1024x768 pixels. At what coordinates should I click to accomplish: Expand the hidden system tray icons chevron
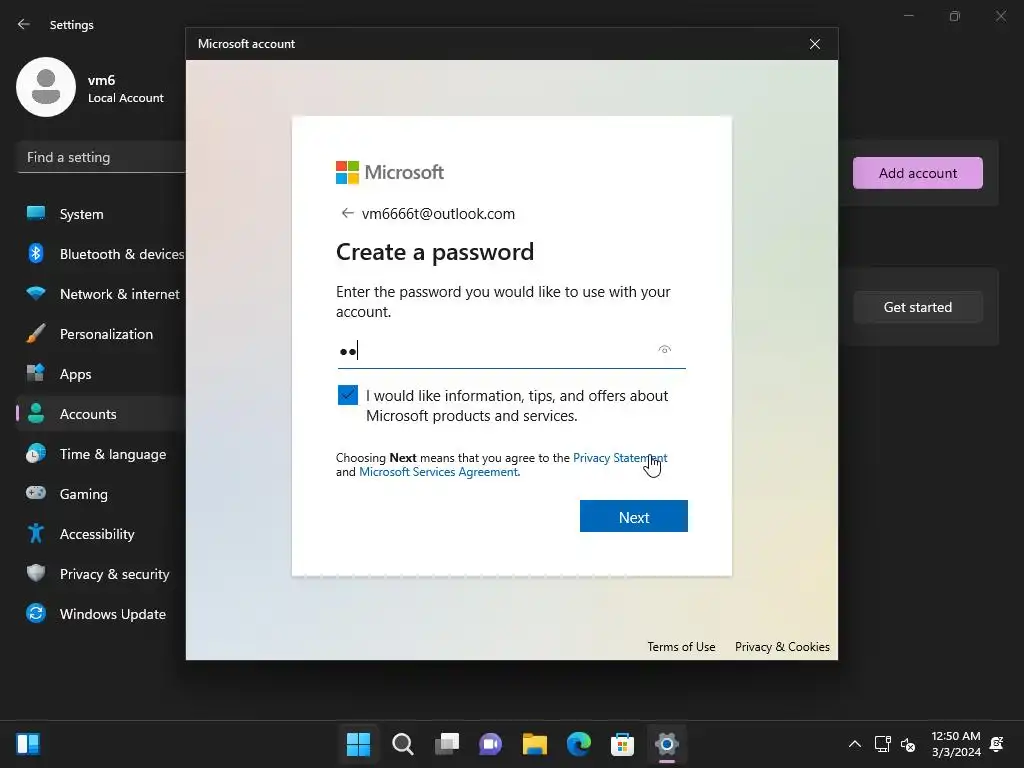click(854, 744)
